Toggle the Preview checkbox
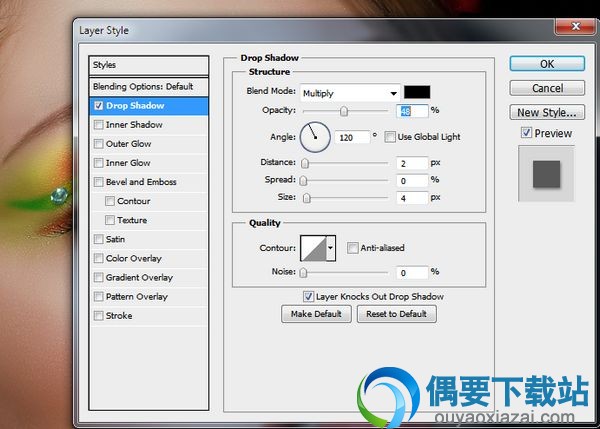Image resolution: width=600 pixels, height=429 pixels. (527, 133)
